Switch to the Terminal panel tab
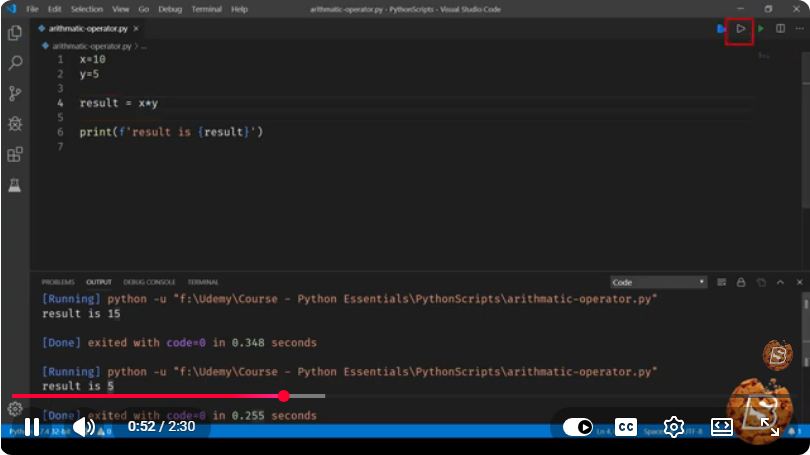This screenshot has width=810, height=455. pos(202,282)
